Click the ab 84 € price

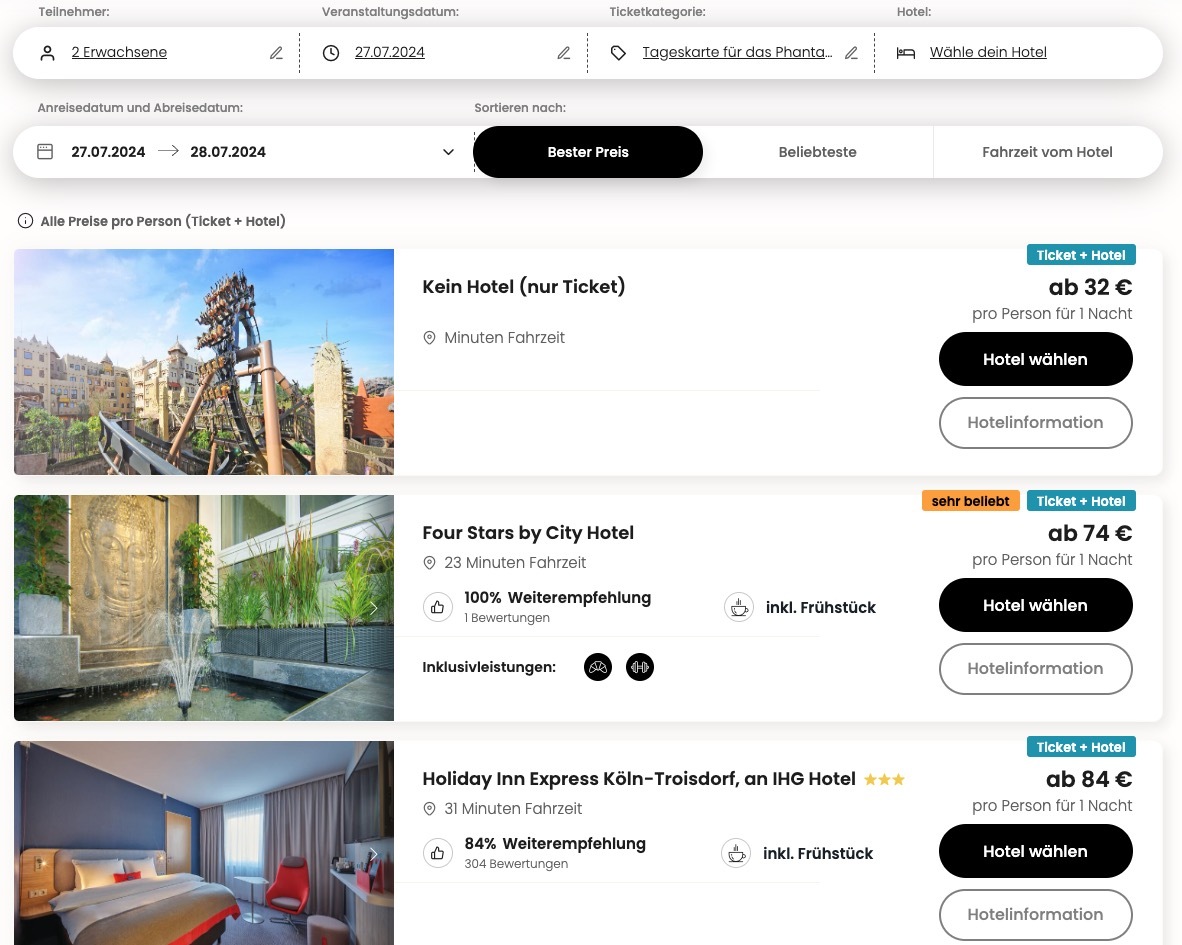point(1089,779)
